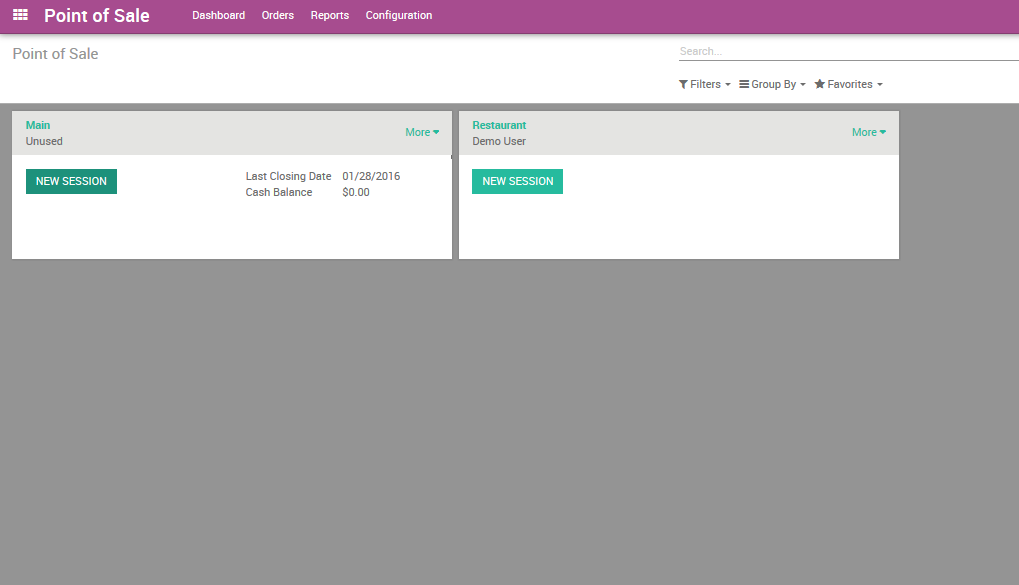The height and width of the screenshot is (585, 1019).
Task: Open the Main point of sale title
Action: [38, 125]
